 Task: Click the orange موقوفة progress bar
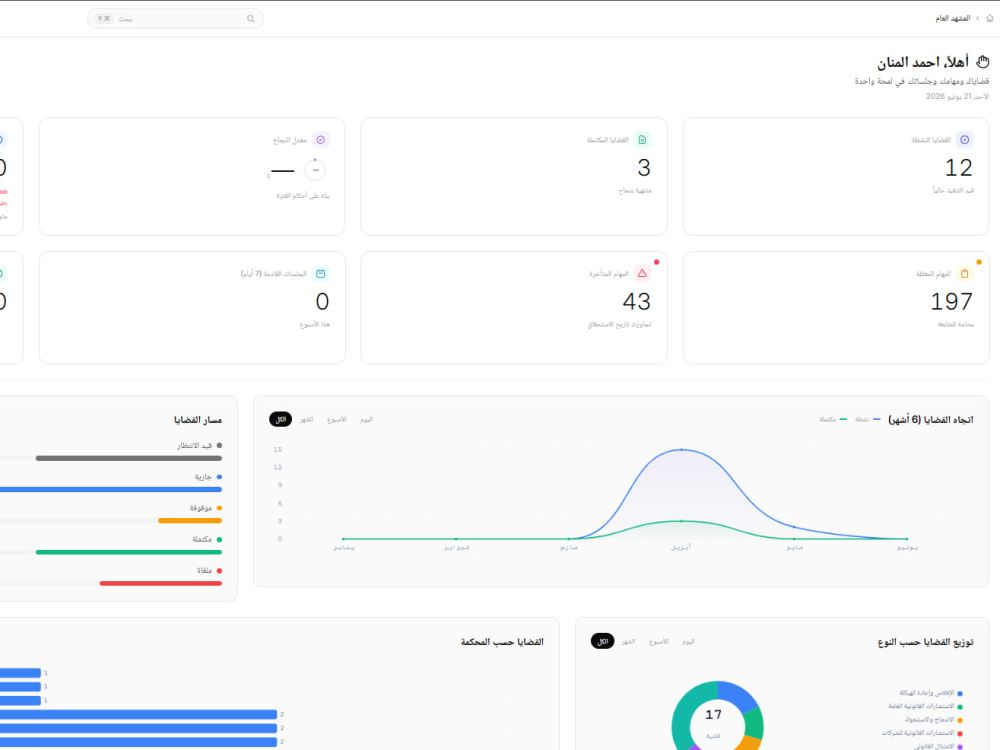click(190, 520)
